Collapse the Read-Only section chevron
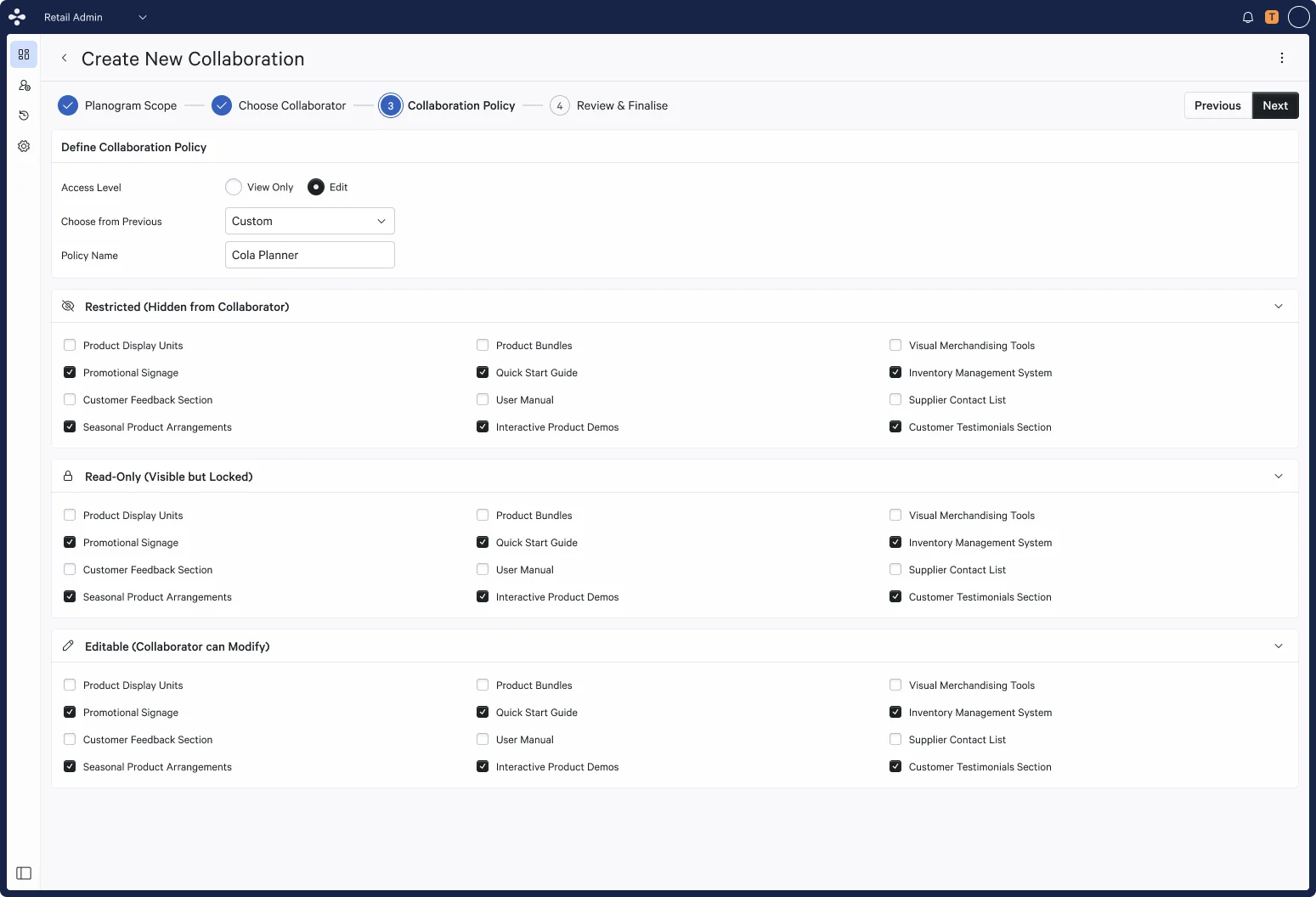The image size is (1316, 897). coord(1279,476)
